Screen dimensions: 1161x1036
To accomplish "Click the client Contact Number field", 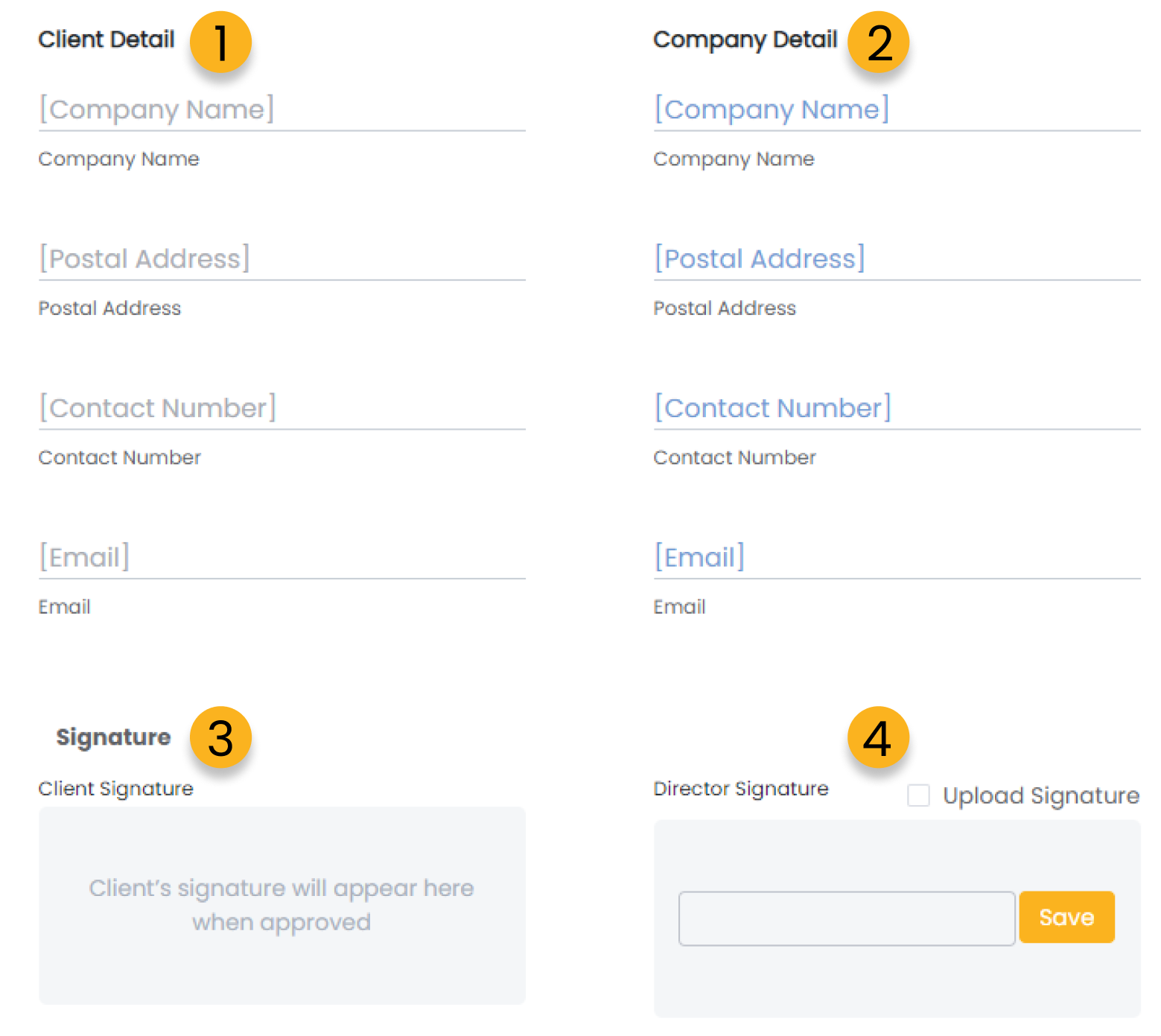I will coord(282,408).
